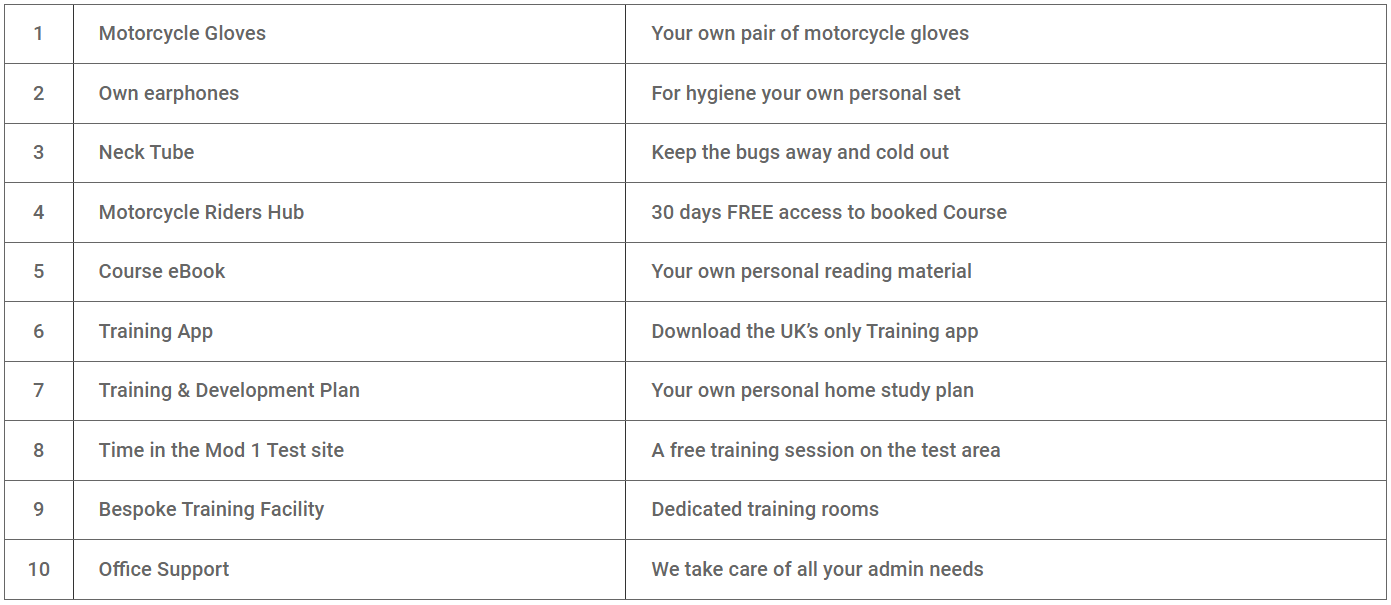Select Motorcycle Riders Hub text
The image size is (1391, 605).
tap(201, 212)
